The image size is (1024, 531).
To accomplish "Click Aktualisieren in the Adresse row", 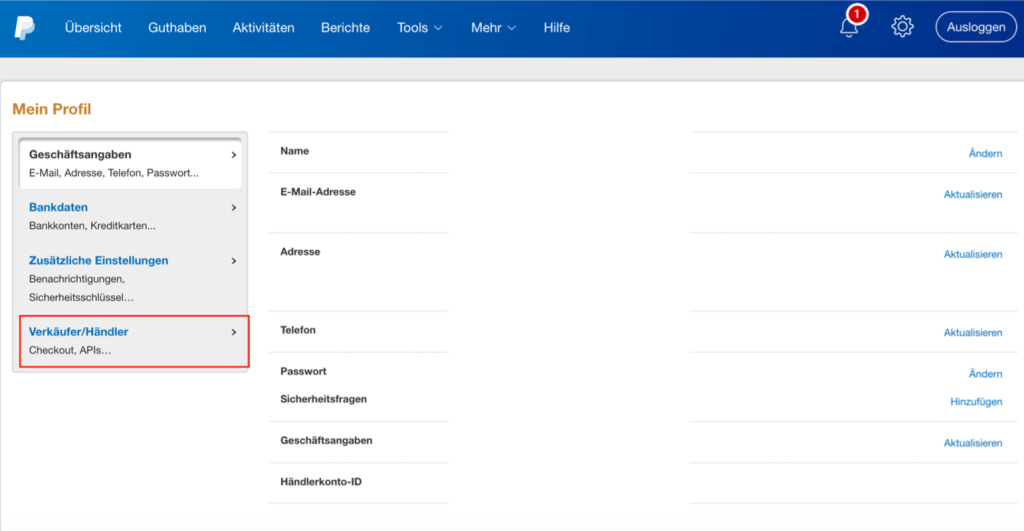I will pos(972,255).
